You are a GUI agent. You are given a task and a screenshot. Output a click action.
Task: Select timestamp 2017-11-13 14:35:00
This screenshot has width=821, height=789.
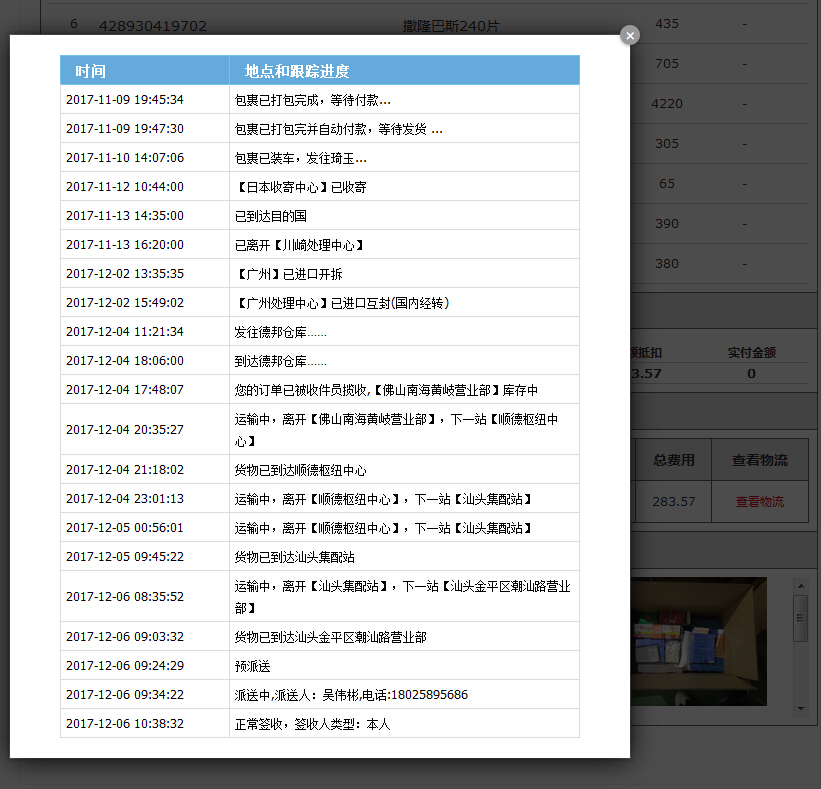[125, 215]
